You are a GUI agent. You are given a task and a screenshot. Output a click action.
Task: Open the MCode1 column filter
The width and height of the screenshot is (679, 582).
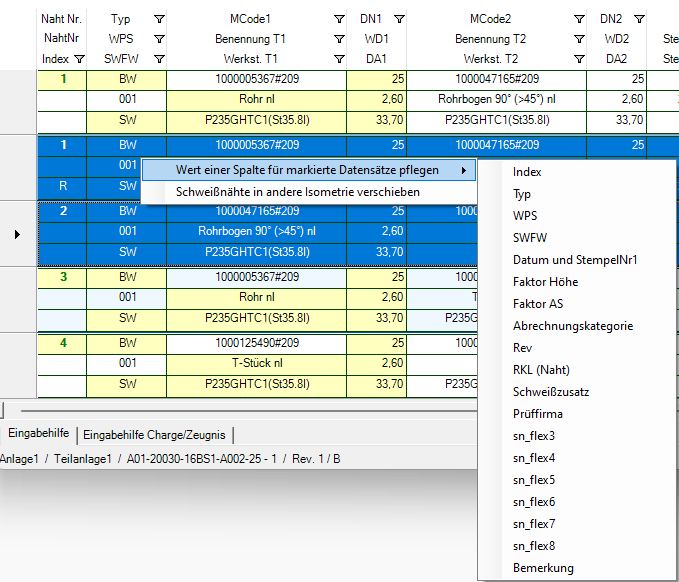pyautogui.click(x=340, y=19)
